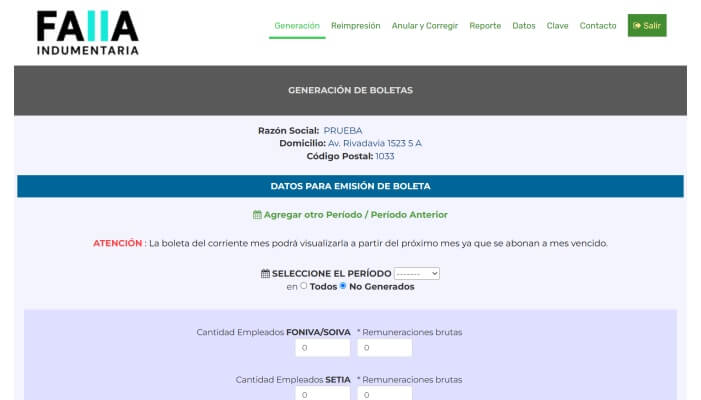Focus SETIA Remuneraciones brutas field
701x400 pixels.
tap(384, 394)
